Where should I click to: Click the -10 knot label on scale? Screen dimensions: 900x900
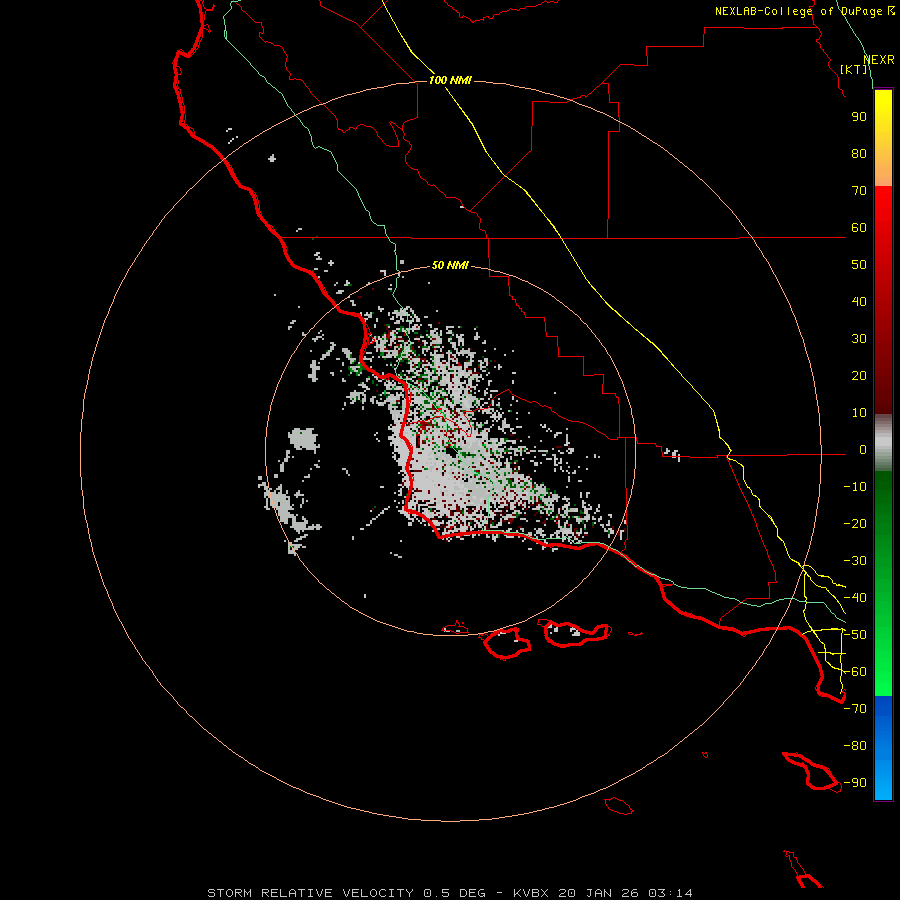pos(855,487)
